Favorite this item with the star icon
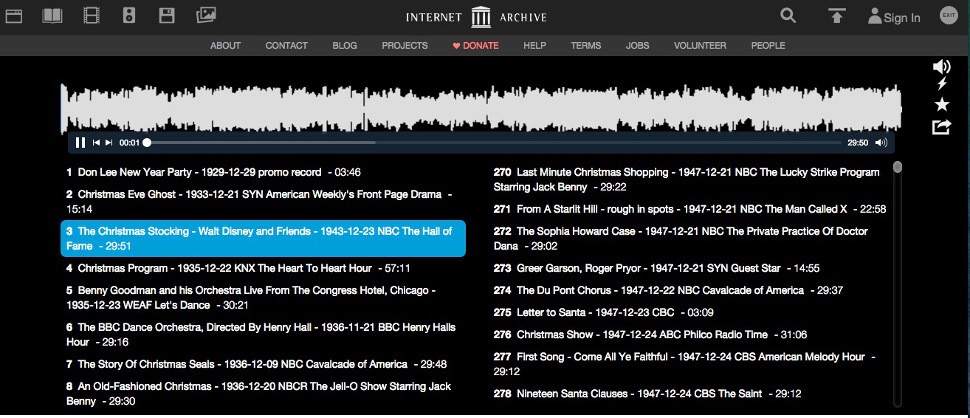This screenshot has height=418, width=970. [x=942, y=104]
